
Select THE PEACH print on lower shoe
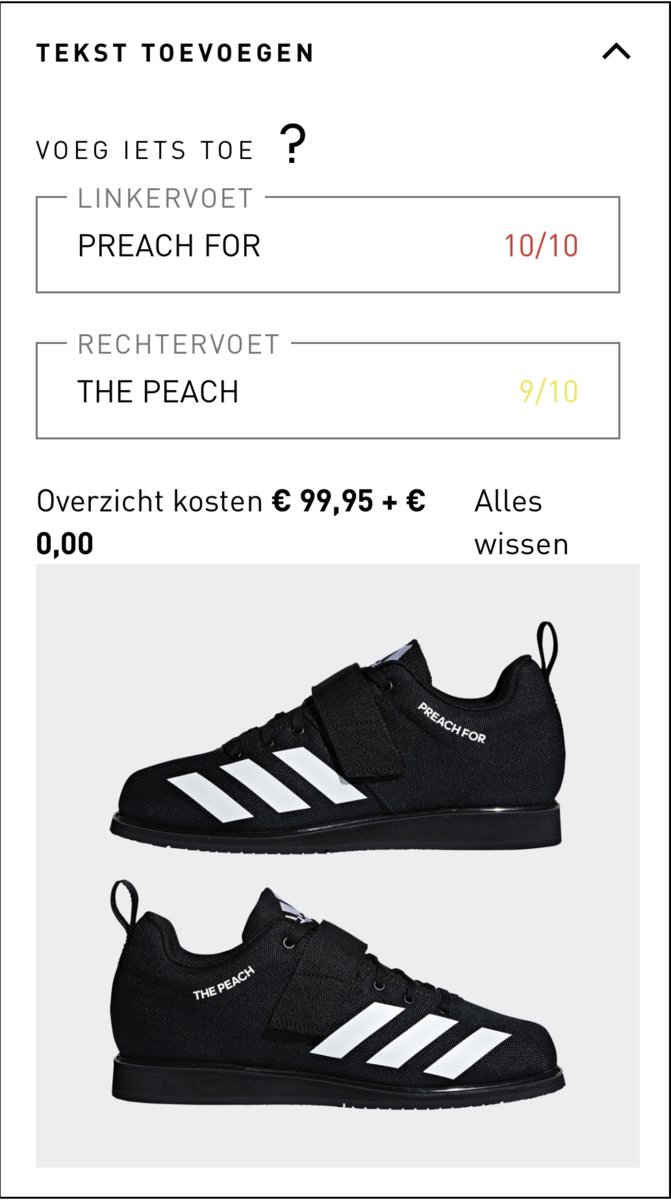(x=223, y=983)
